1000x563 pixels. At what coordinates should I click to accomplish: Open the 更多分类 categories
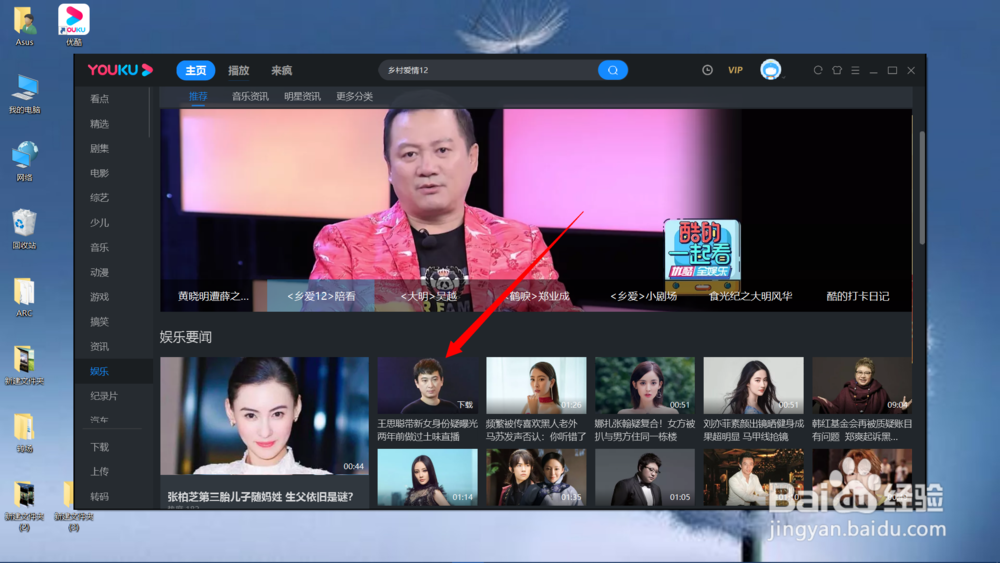pyautogui.click(x=355, y=96)
